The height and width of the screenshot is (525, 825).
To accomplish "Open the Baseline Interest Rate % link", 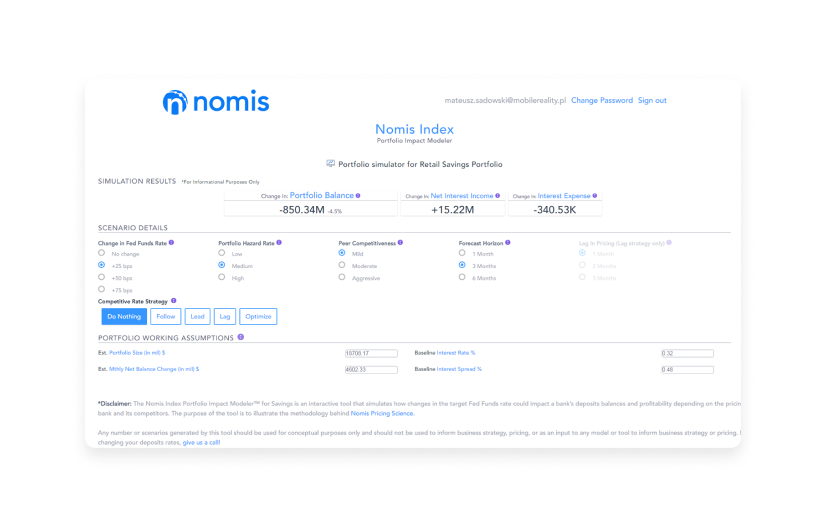I will [456, 353].
